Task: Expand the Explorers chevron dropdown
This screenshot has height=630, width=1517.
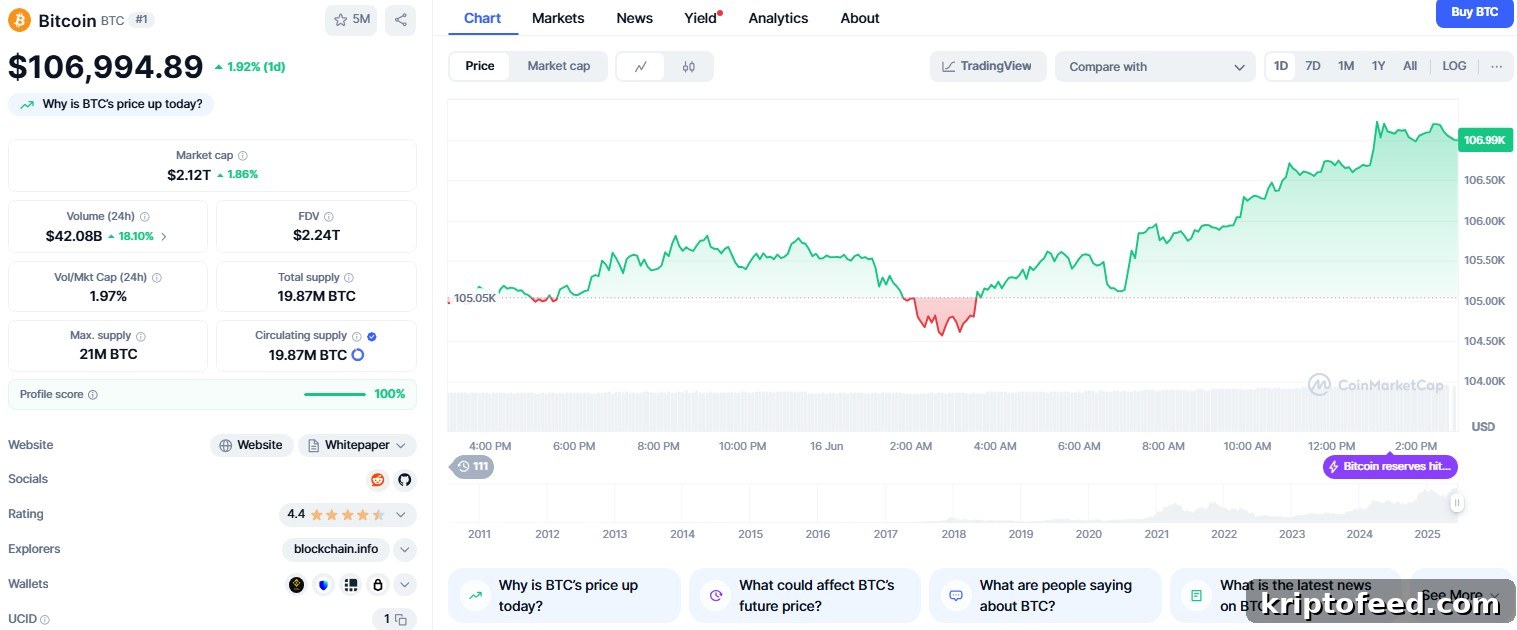Action: pos(404,549)
